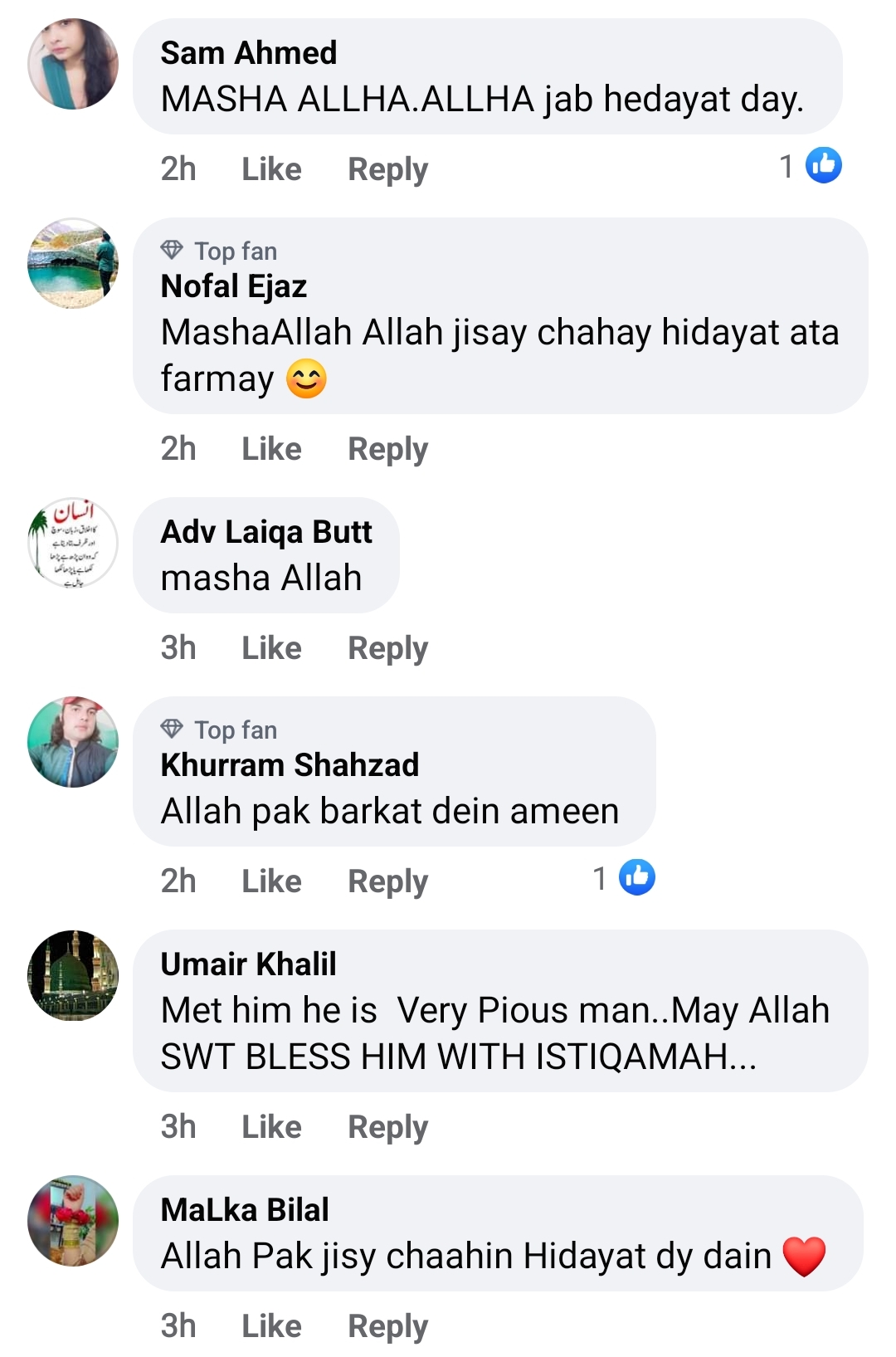
Task: Open Umair Khalil's mosque profile picture
Action: (73, 975)
